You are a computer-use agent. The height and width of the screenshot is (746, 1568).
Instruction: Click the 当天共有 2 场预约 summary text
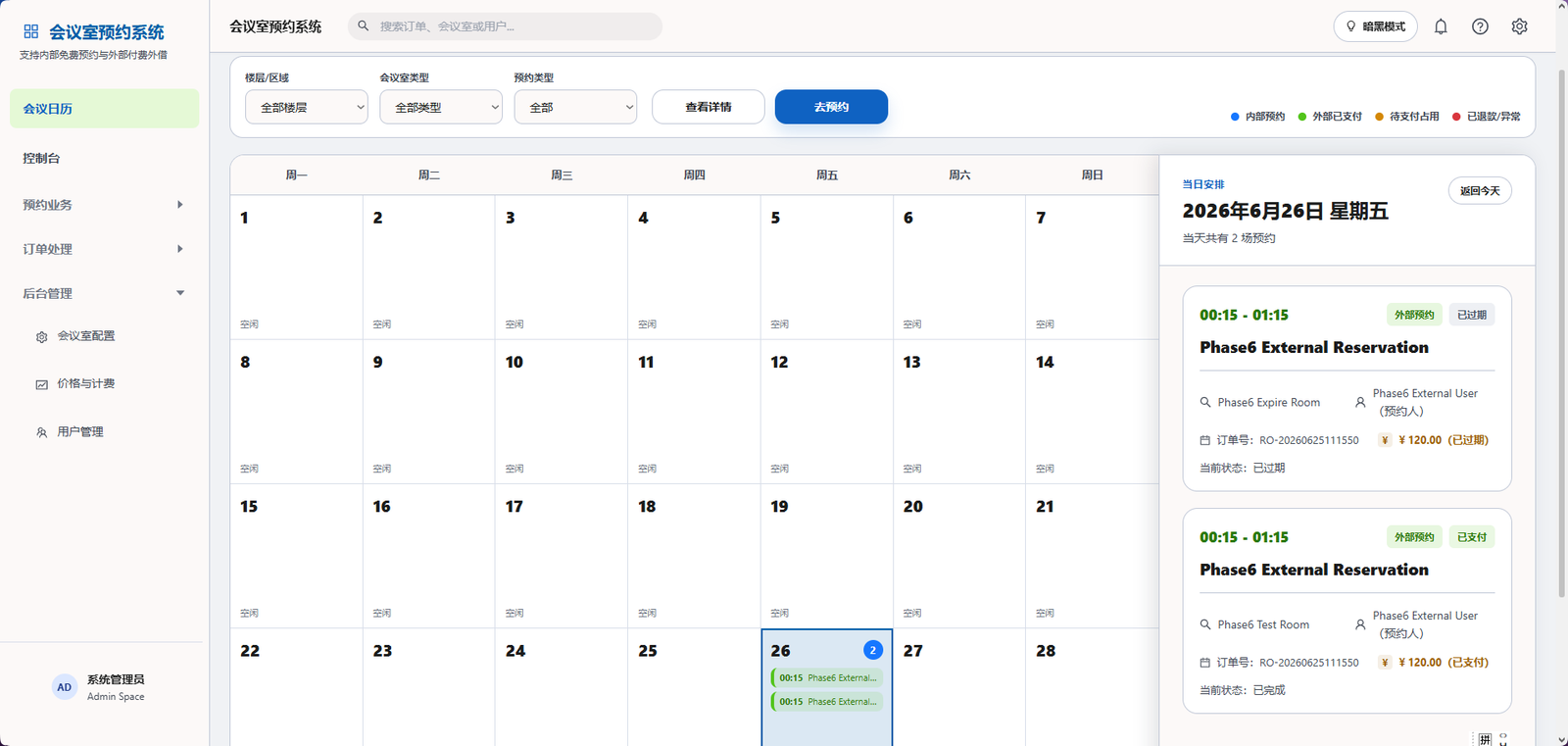coord(1229,238)
